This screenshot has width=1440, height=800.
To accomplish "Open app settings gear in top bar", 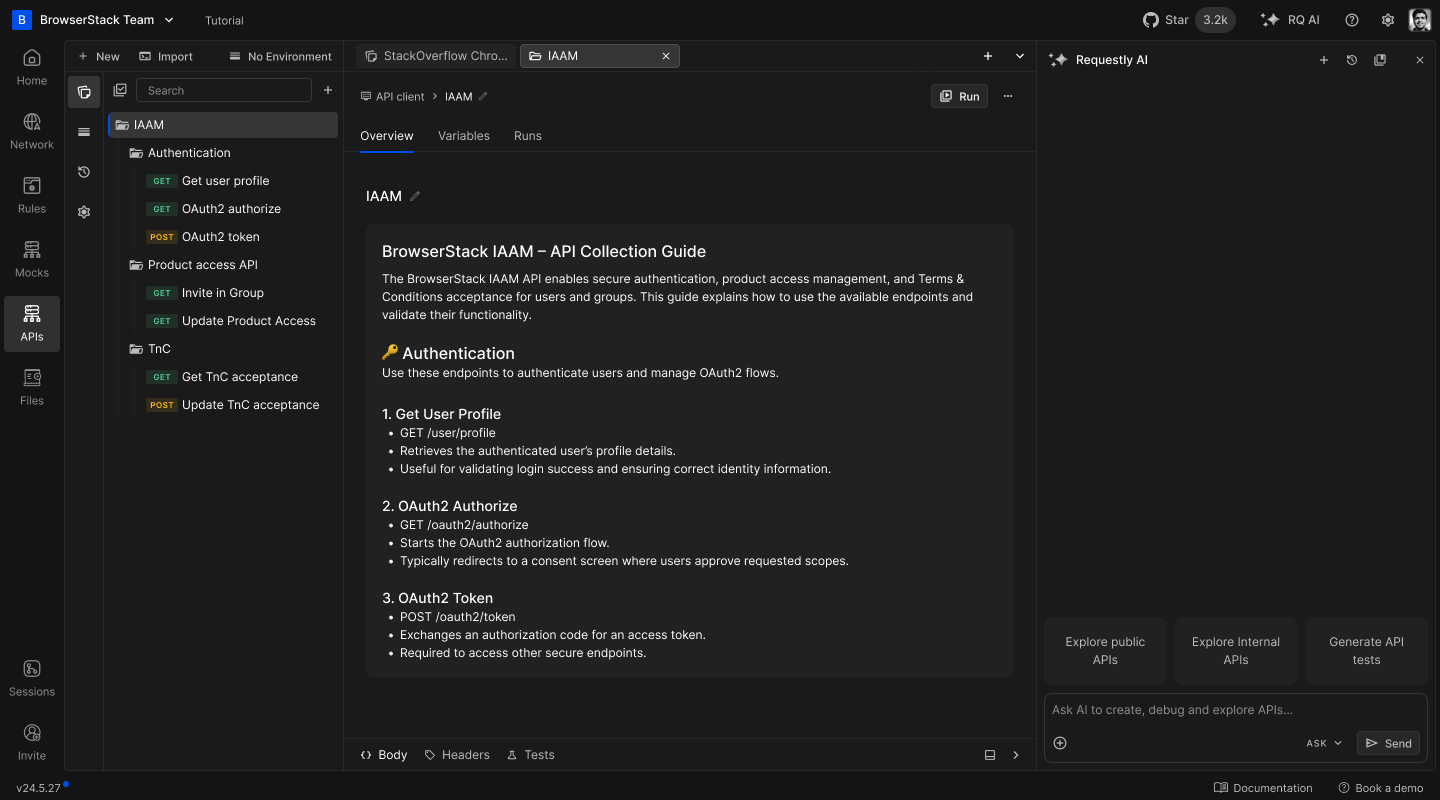I will [x=1388, y=20].
